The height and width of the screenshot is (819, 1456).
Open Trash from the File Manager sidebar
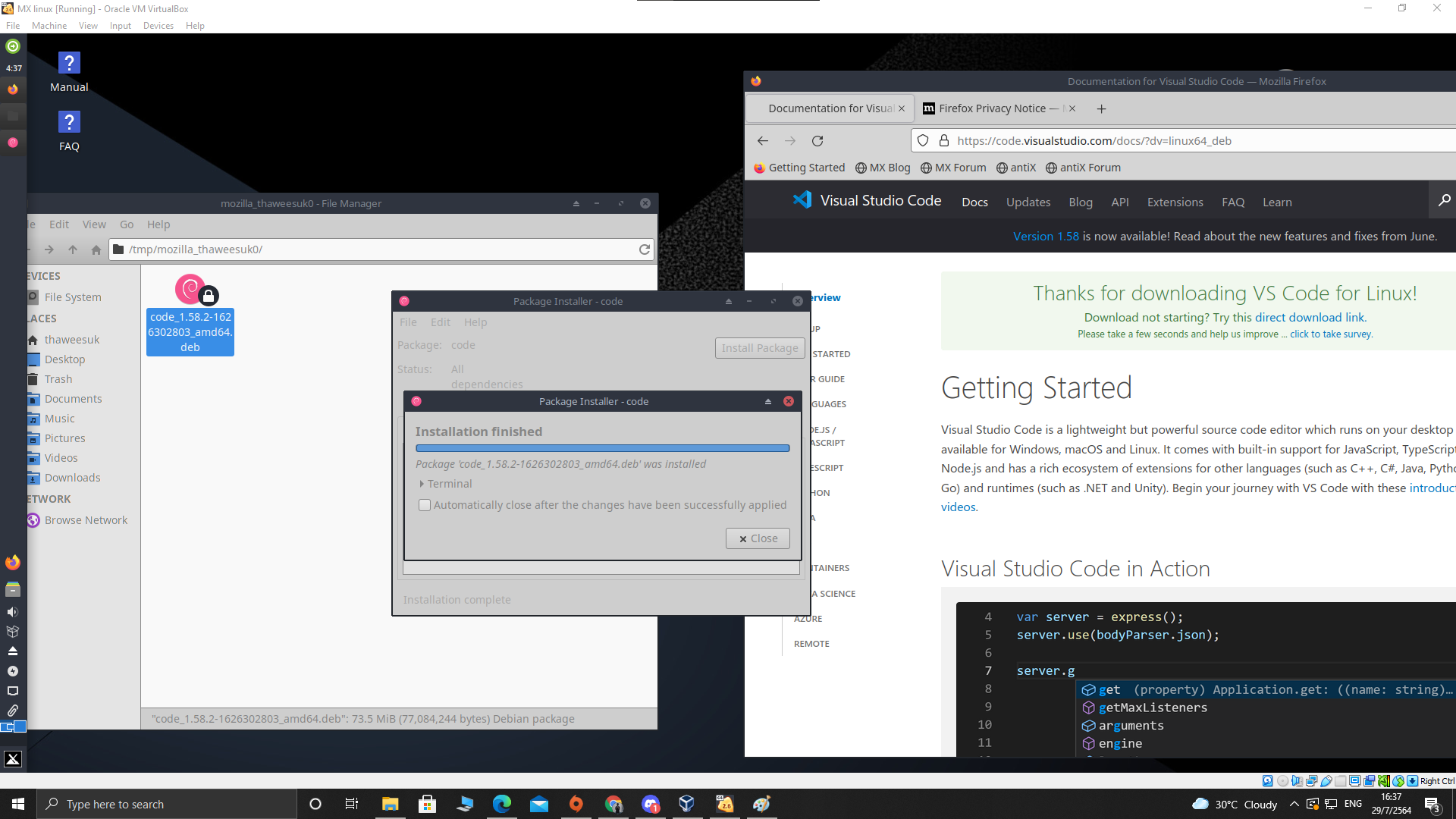pyautogui.click(x=58, y=378)
